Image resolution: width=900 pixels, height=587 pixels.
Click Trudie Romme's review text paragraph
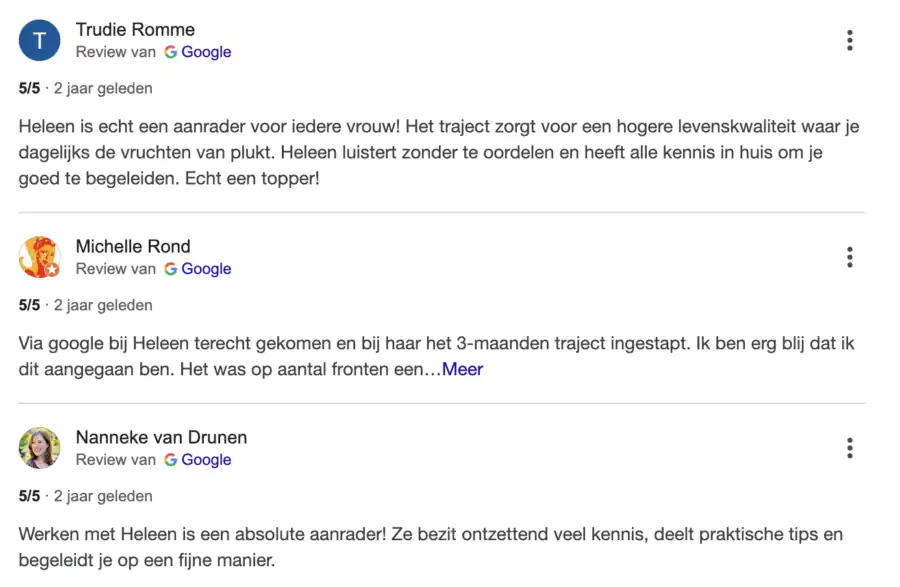point(438,153)
